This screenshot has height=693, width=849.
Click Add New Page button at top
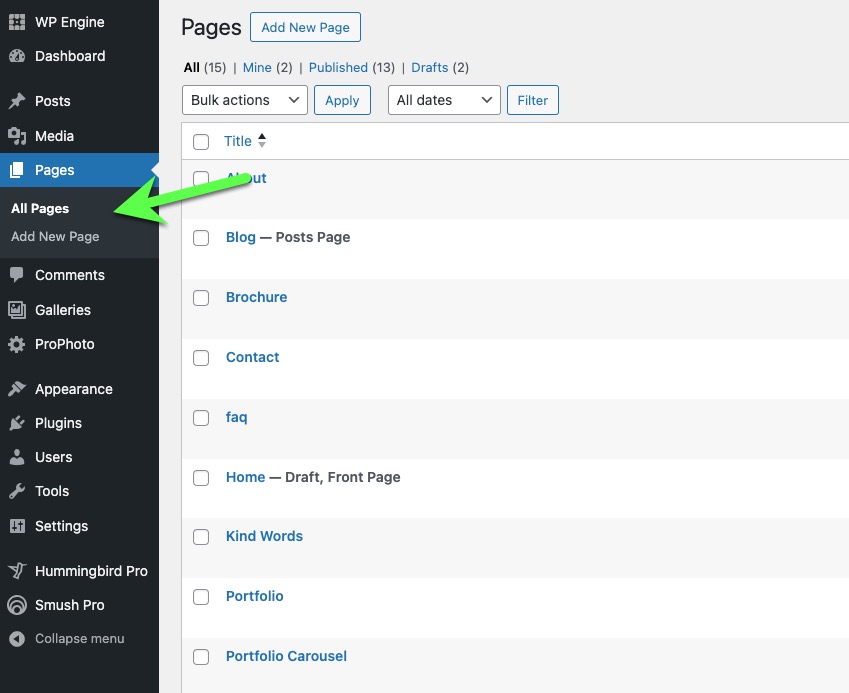click(x=305, y=27)
